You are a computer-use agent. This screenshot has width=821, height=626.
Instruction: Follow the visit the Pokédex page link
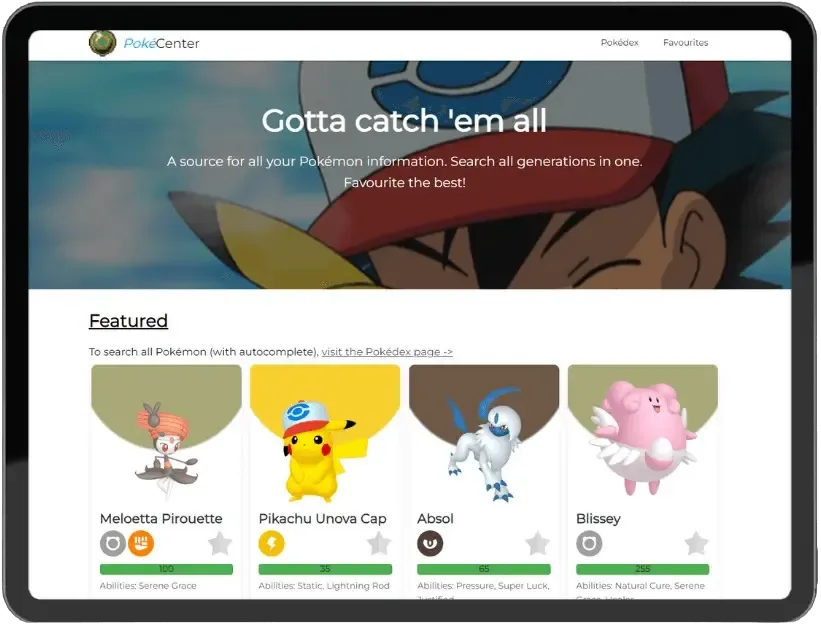(386, 351)
